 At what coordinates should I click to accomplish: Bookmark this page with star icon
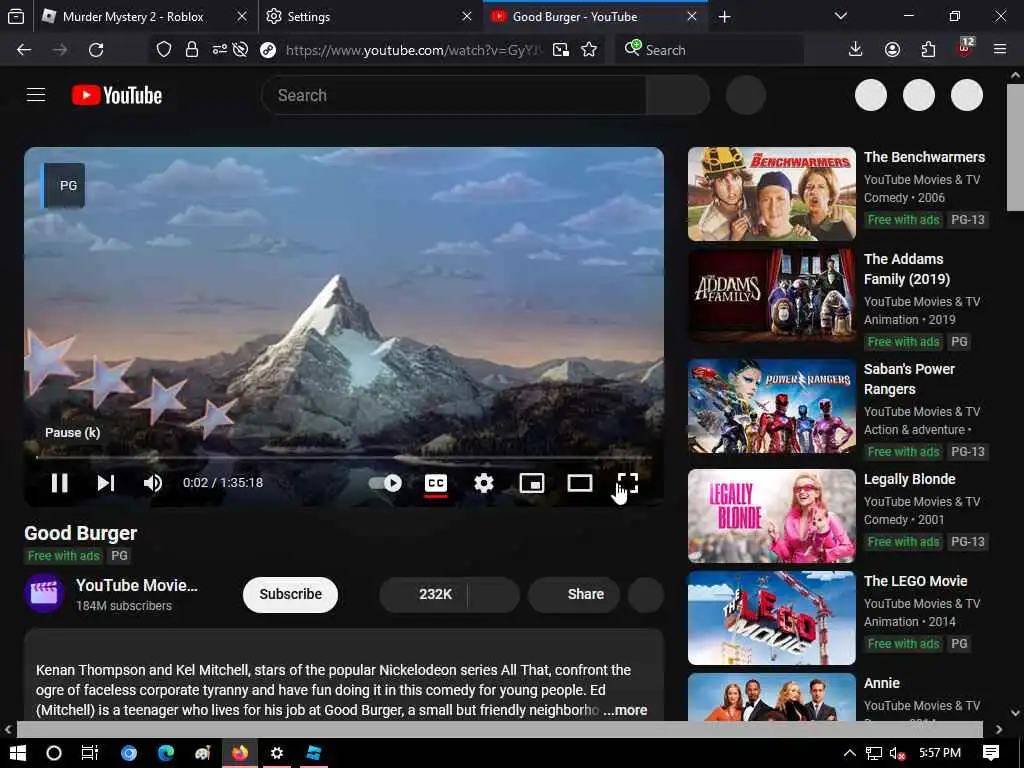tap(589, 50)
